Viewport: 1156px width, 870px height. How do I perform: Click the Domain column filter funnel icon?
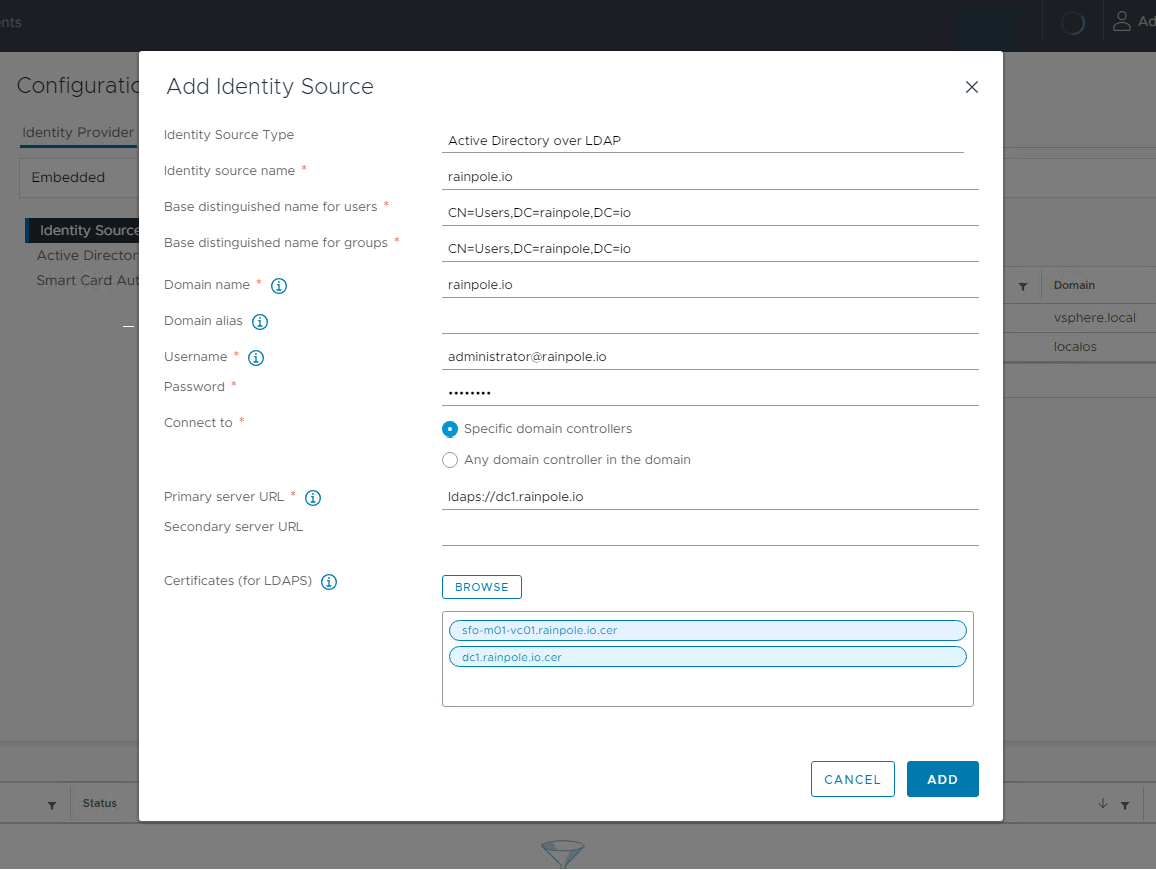[x=1021, y=286]
